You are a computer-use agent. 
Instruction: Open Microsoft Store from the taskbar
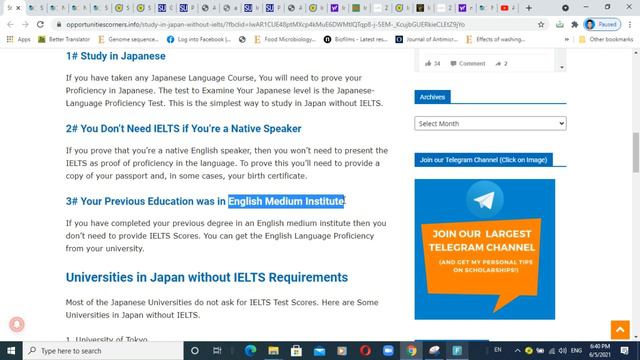[x=296, y=351]
